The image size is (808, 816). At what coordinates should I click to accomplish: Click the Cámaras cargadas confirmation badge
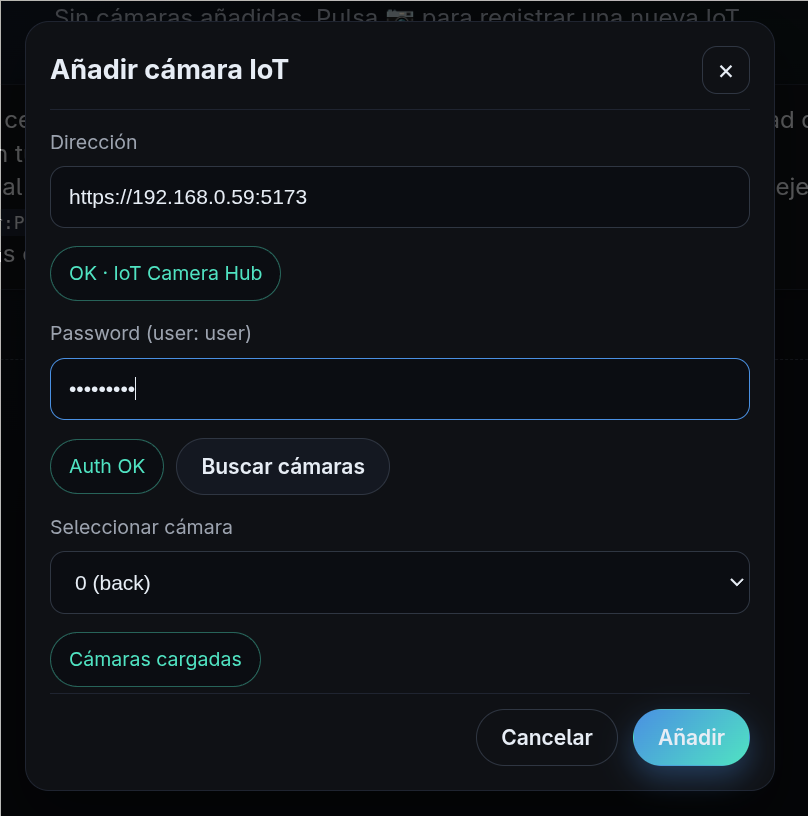[155, 659]
